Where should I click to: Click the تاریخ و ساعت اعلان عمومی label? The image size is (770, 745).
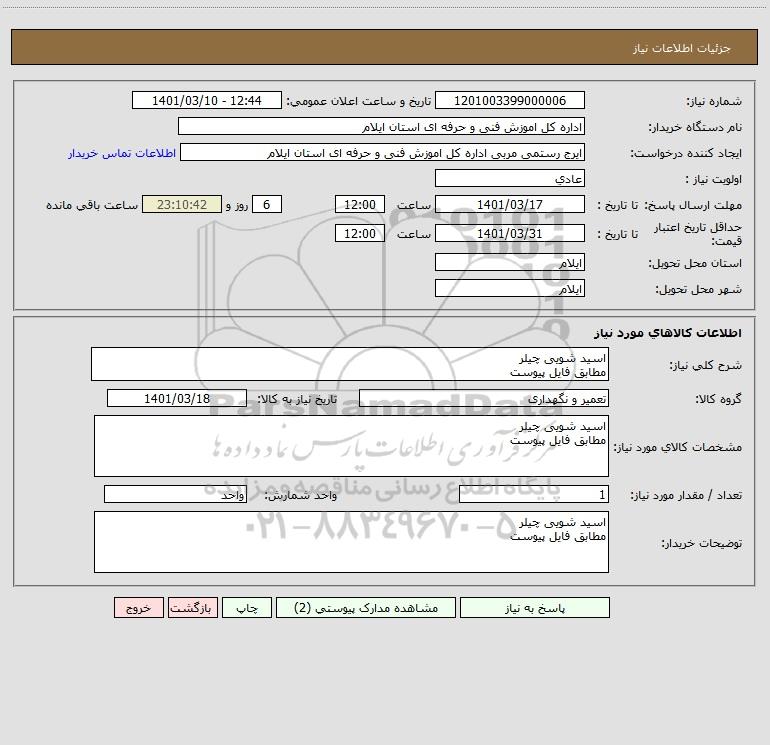(x=359, y=101)
